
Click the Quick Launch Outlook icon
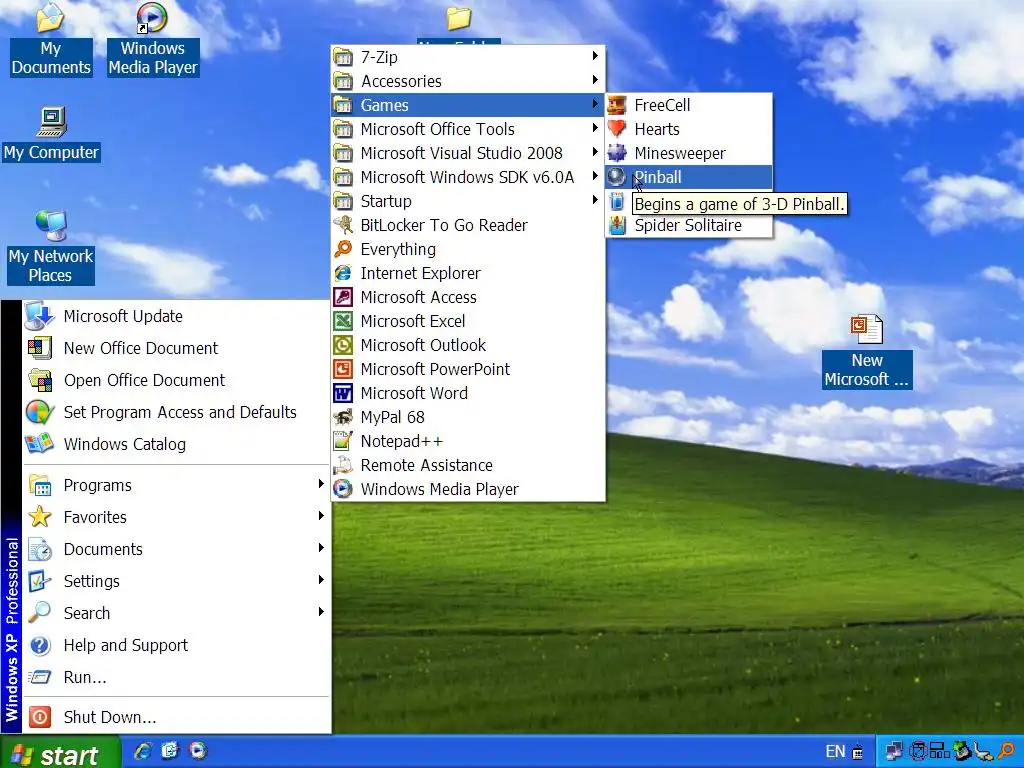click(170, 751)
